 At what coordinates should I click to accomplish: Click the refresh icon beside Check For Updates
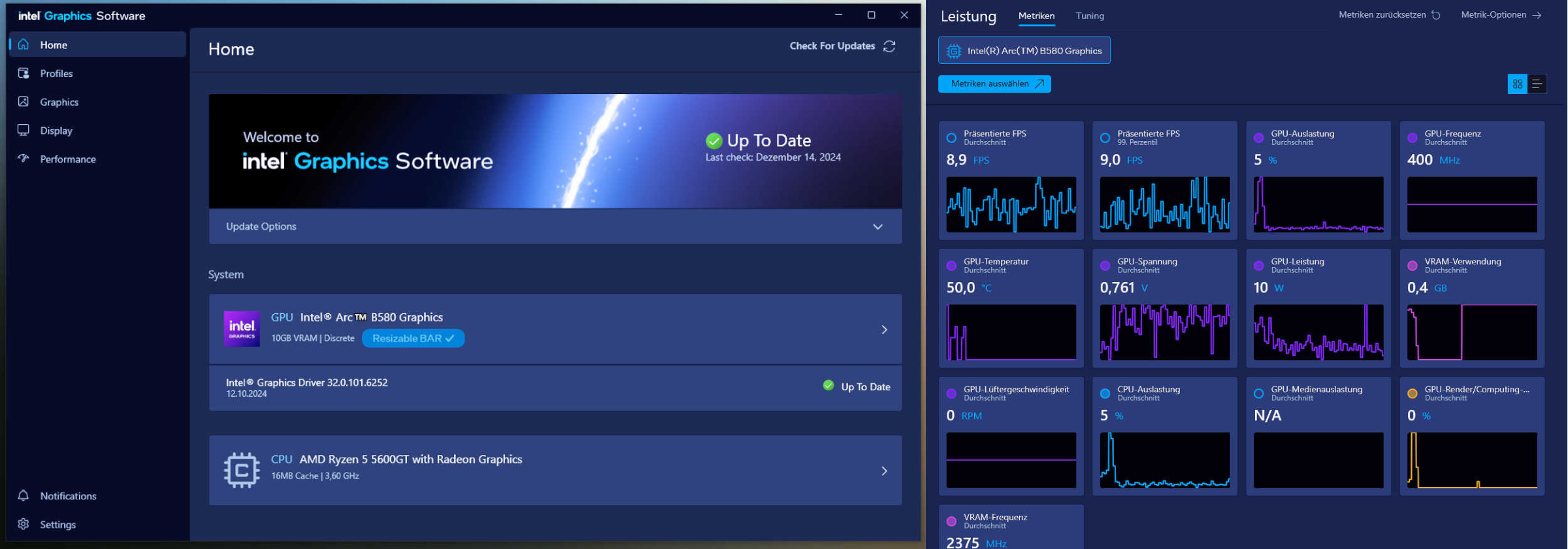point(889,46)
